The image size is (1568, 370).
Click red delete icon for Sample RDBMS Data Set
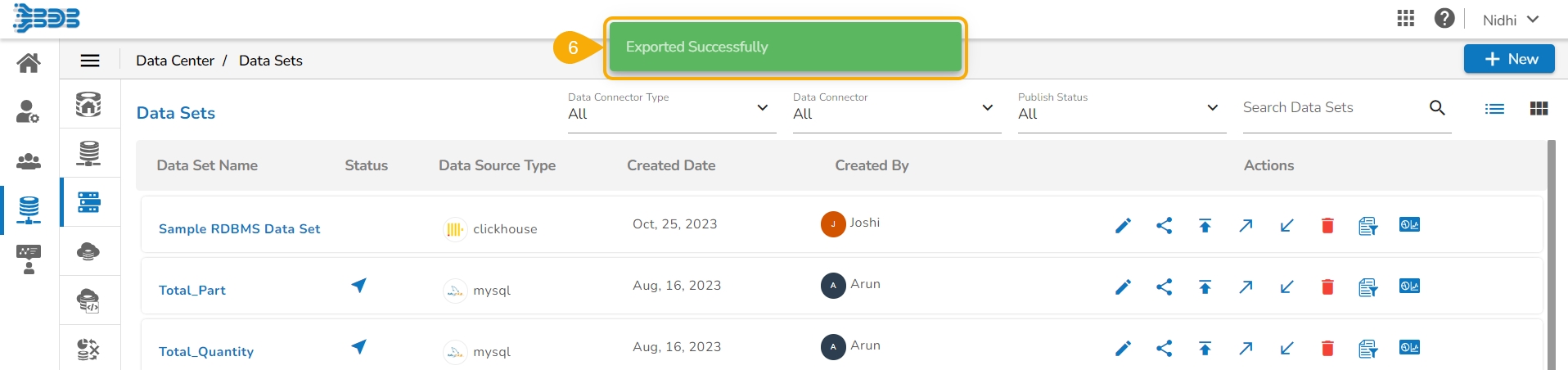pyautogui.click(x=1327, y=225)
